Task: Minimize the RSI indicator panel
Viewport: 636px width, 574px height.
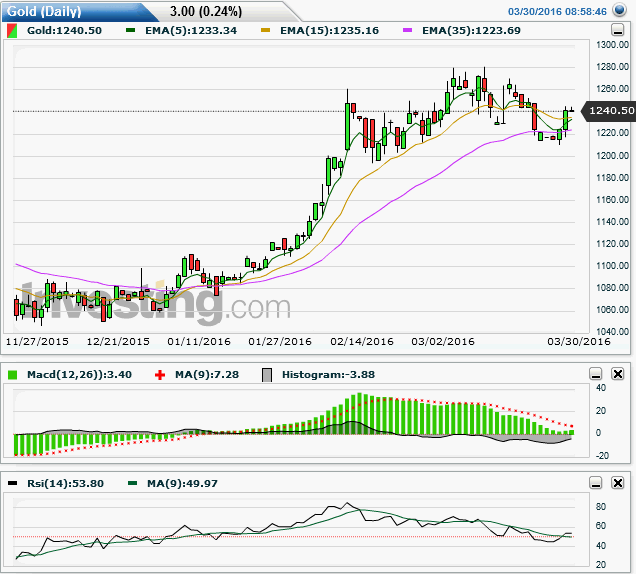Action: pyautogui.click(x=595, y=483)
